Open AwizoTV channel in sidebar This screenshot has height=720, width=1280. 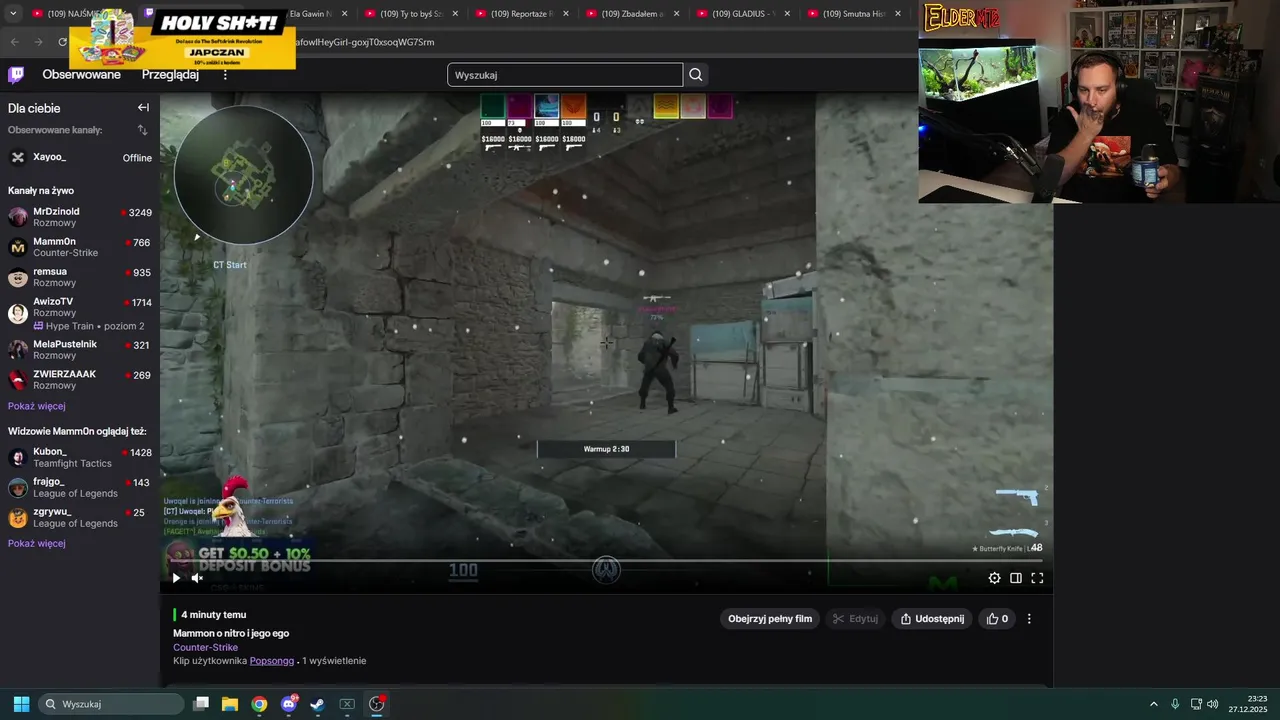click(80, 313)
